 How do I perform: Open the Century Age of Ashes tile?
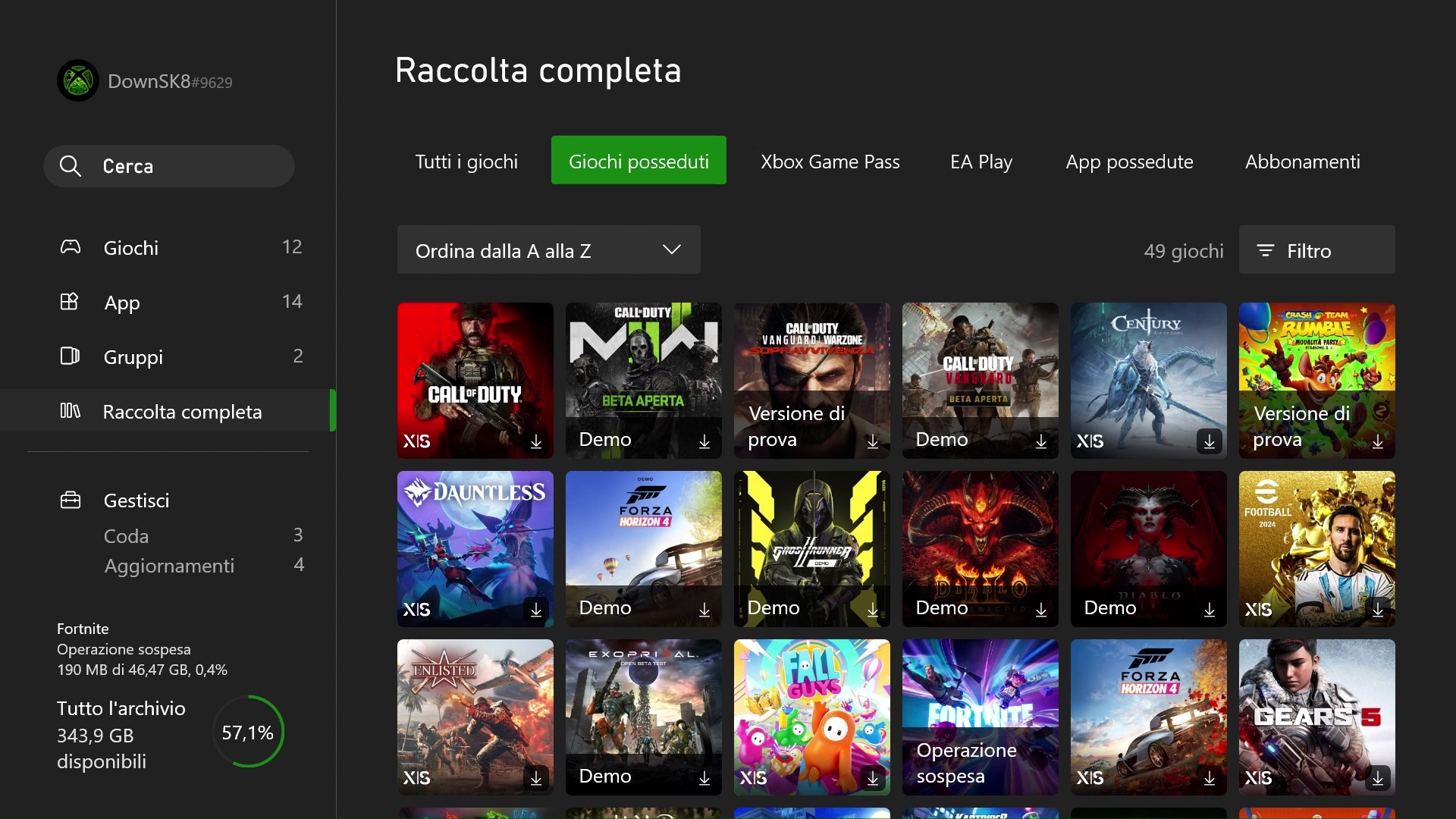pyautogui.click(x=1149, y=381)
